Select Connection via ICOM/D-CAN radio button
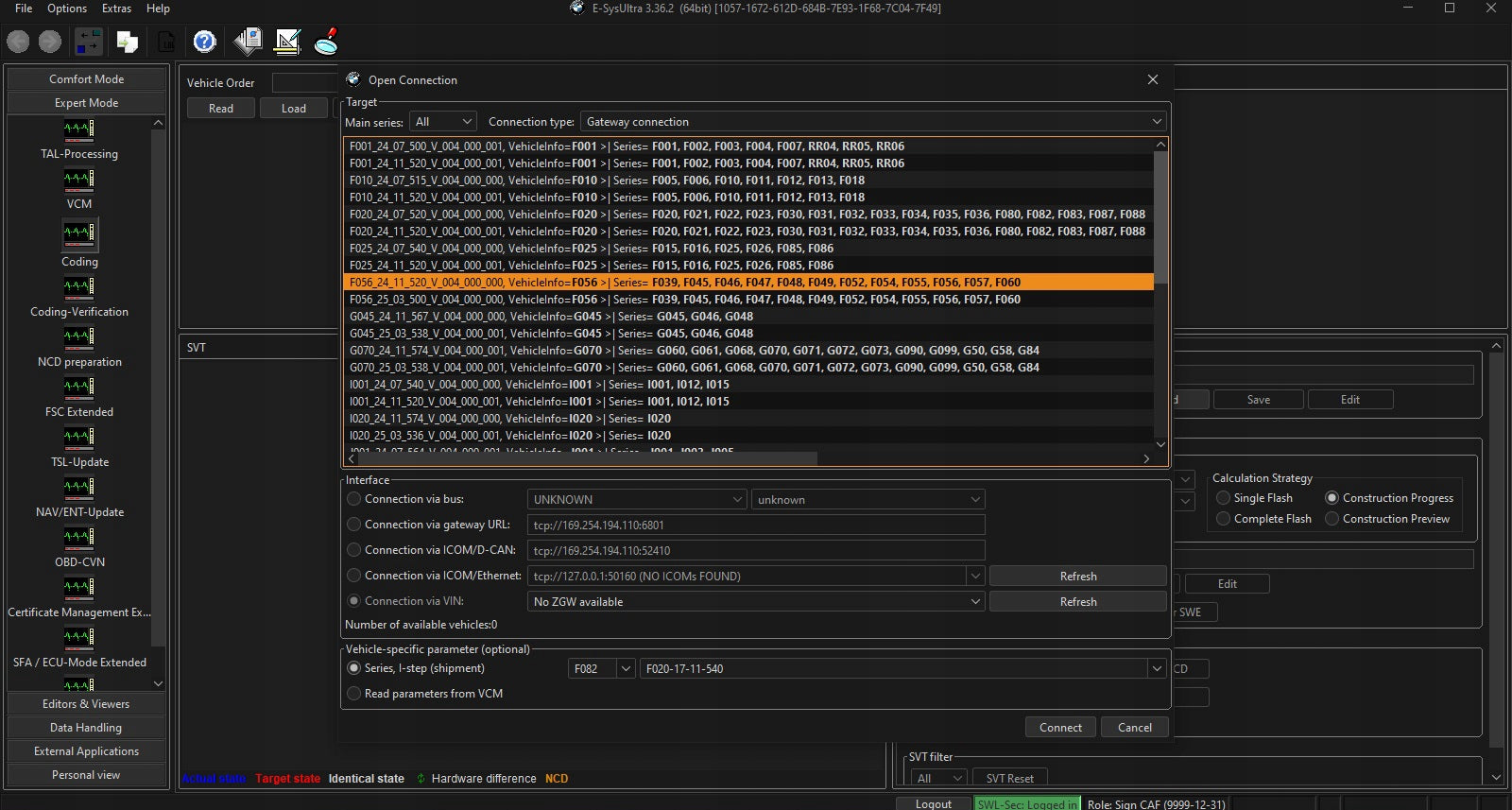The image size is (1512, 810). [x=354, y=550]
